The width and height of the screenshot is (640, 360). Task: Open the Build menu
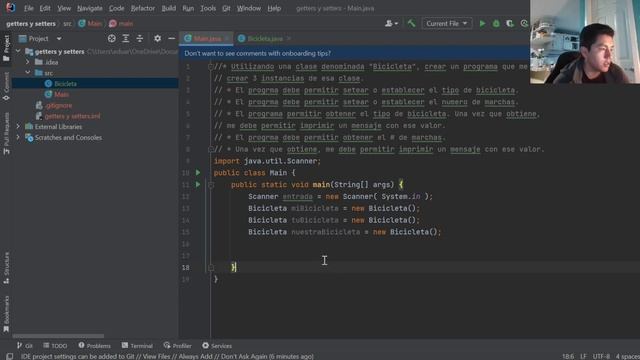169,8
